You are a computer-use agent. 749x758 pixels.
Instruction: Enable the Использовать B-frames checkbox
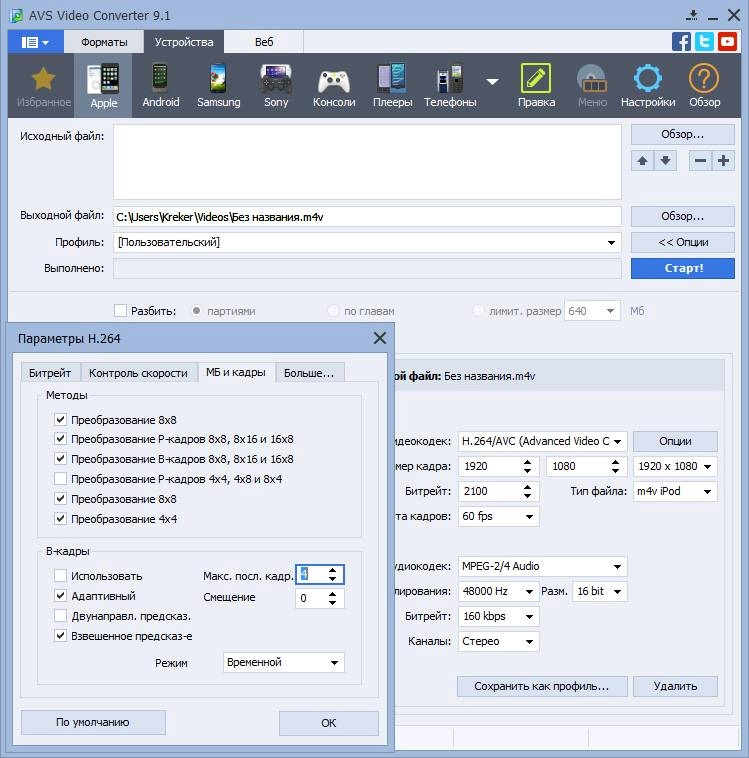tap(60, 576)
